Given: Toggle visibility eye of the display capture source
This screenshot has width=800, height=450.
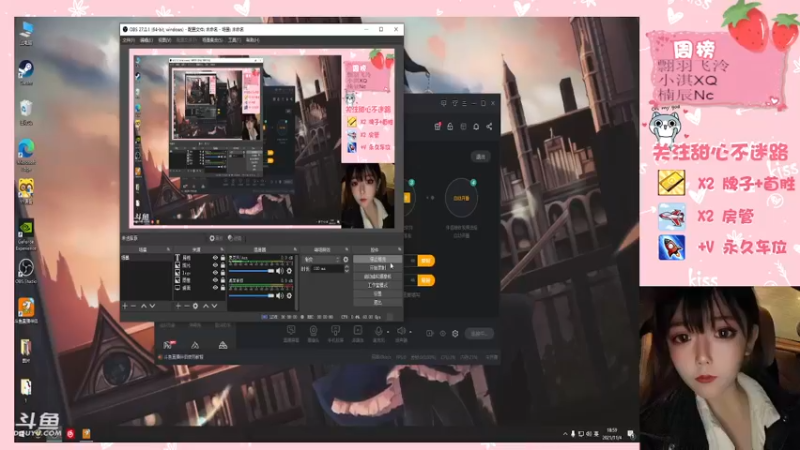Looking at the screenshot, I should (215, 288).
